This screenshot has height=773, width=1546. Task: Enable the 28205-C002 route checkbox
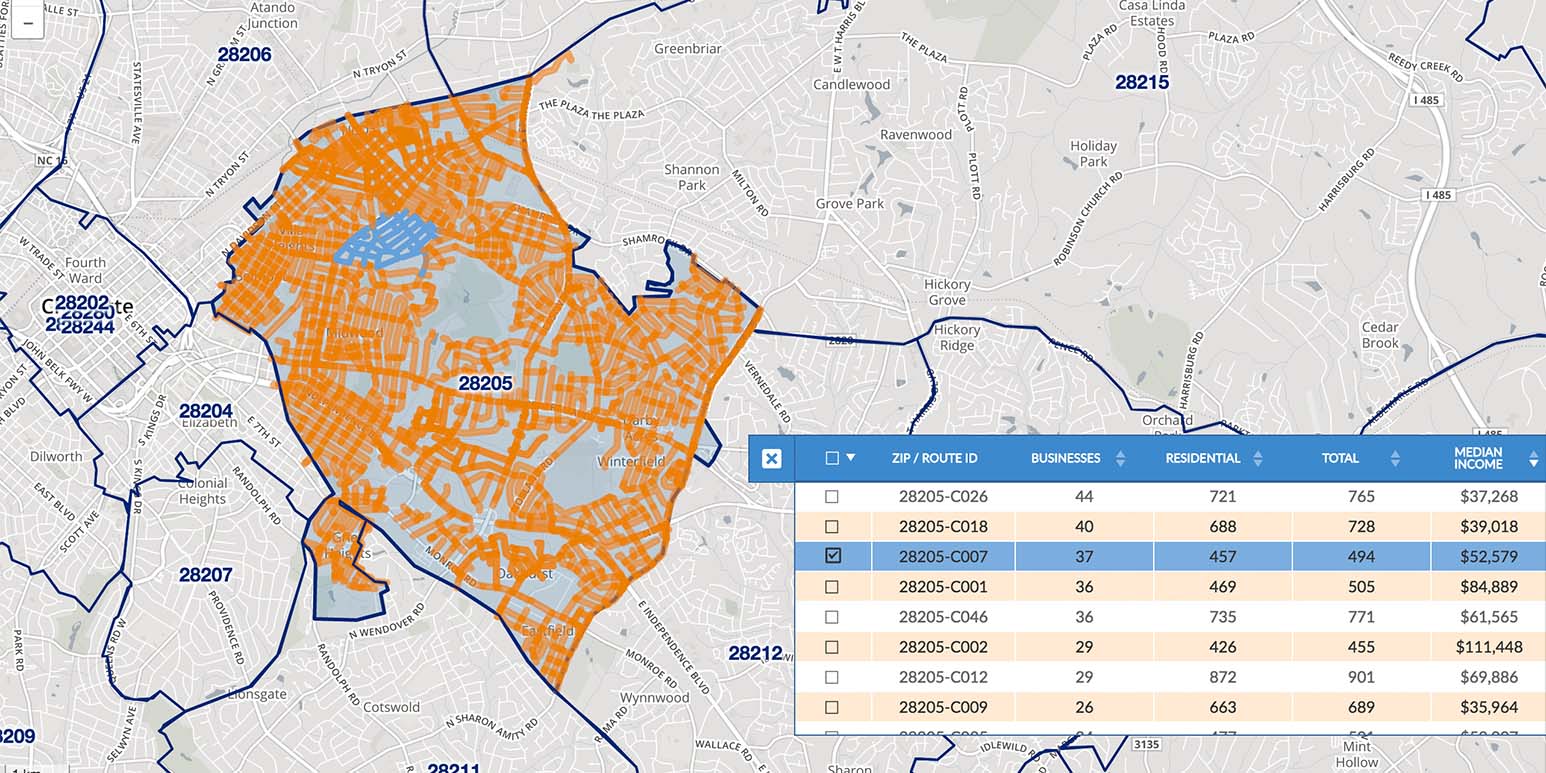point(832,647)
